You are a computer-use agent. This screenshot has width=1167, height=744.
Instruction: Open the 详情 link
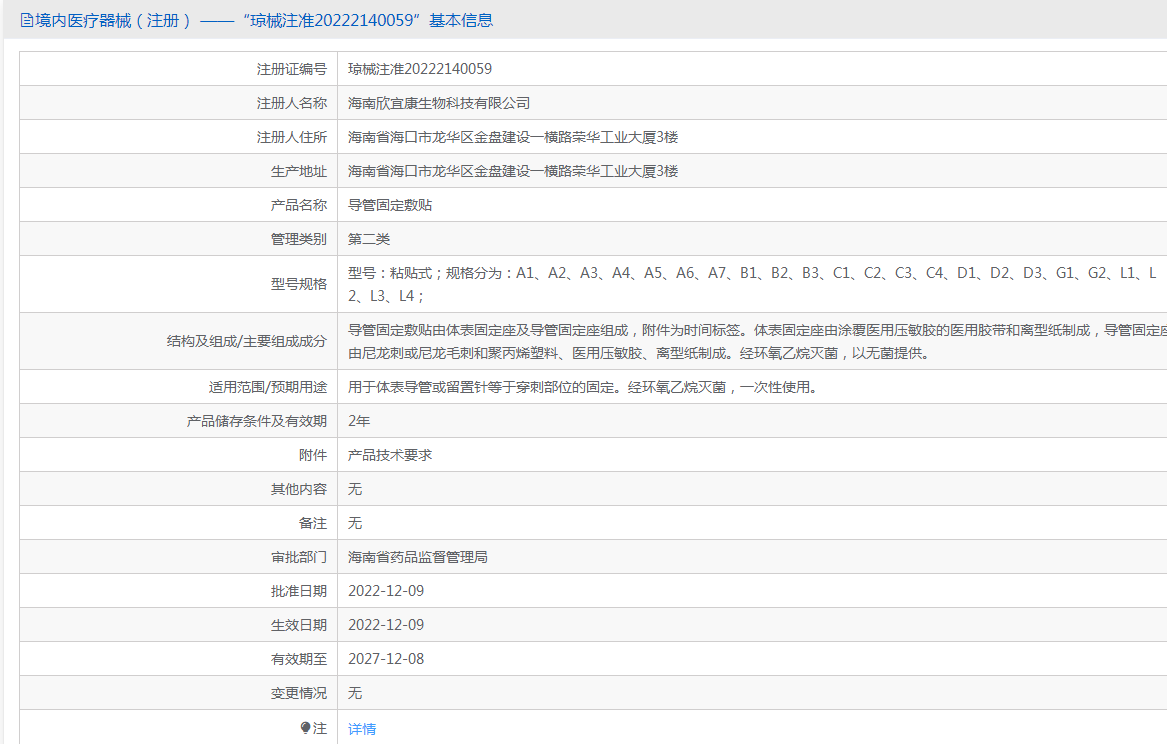click(362, 729)
